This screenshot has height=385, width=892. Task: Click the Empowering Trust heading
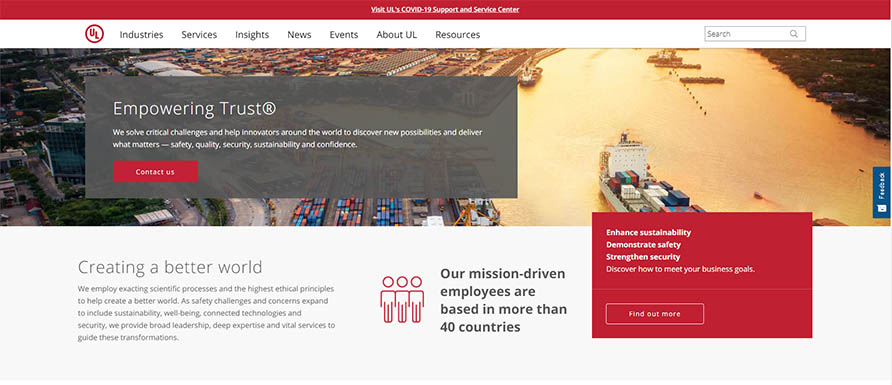(x=194, y=108)
